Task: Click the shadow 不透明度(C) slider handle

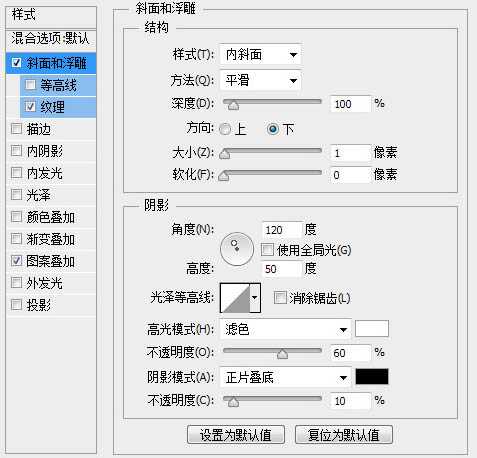Action: (x=233, y=402)
